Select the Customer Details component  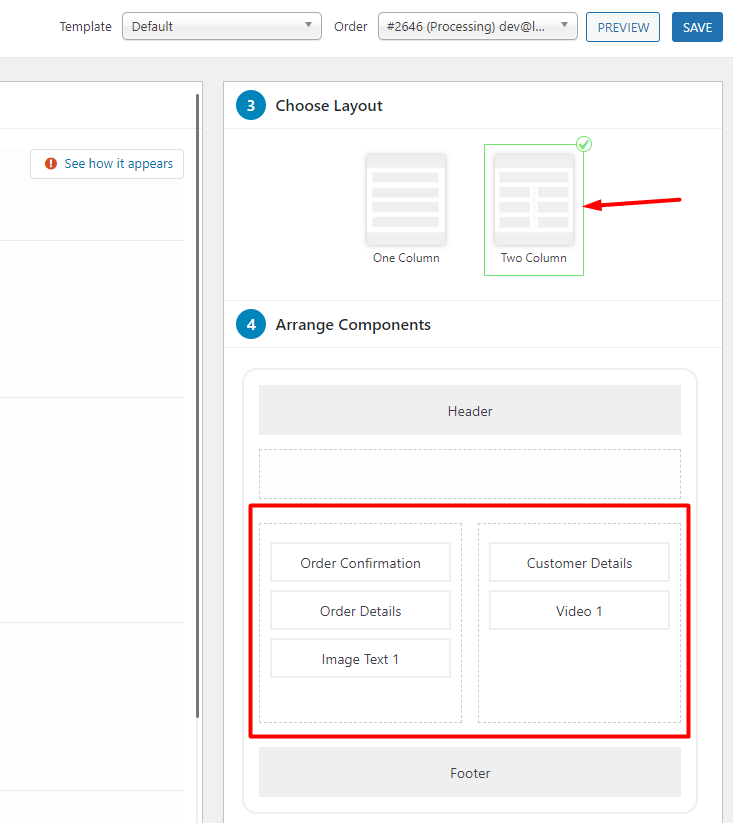click(x=579, y=563)
